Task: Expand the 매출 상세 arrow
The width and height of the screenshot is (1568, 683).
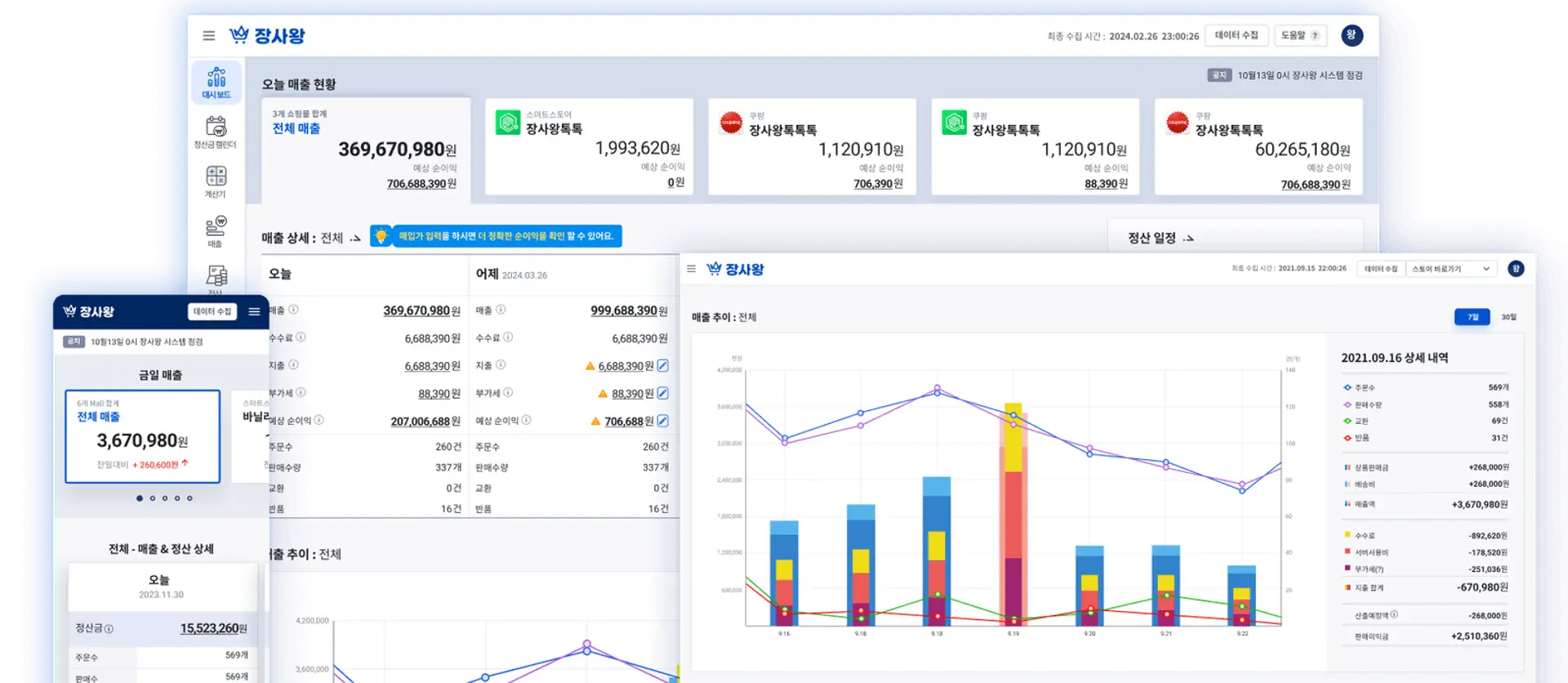Action: coord(355,239)
